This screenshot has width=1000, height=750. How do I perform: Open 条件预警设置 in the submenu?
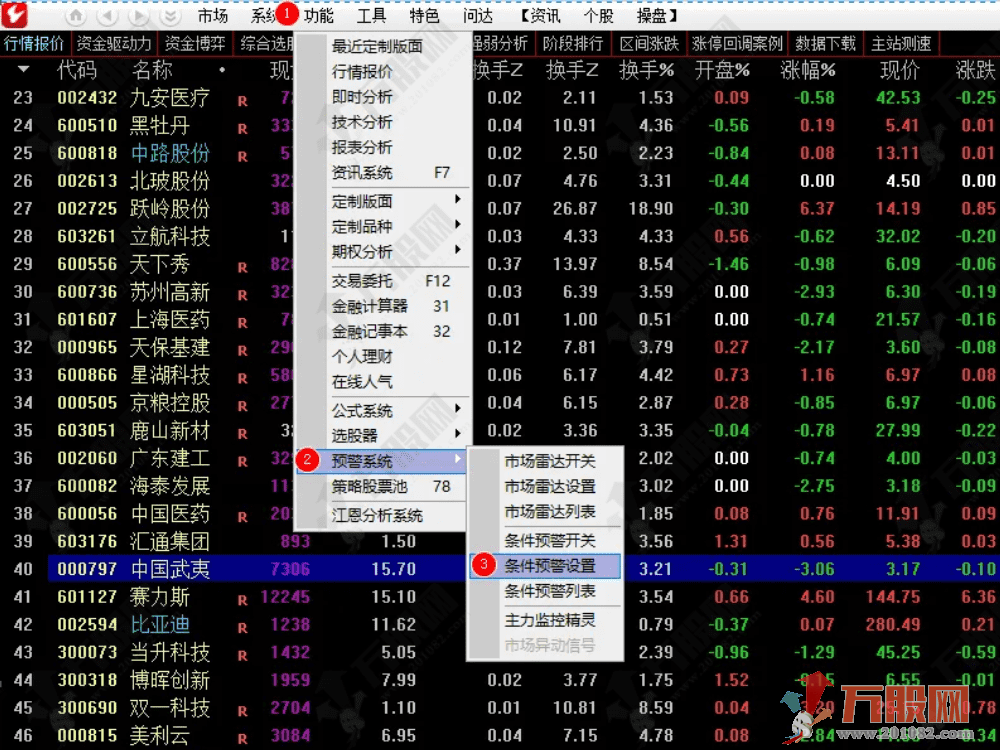click(545, 566)
